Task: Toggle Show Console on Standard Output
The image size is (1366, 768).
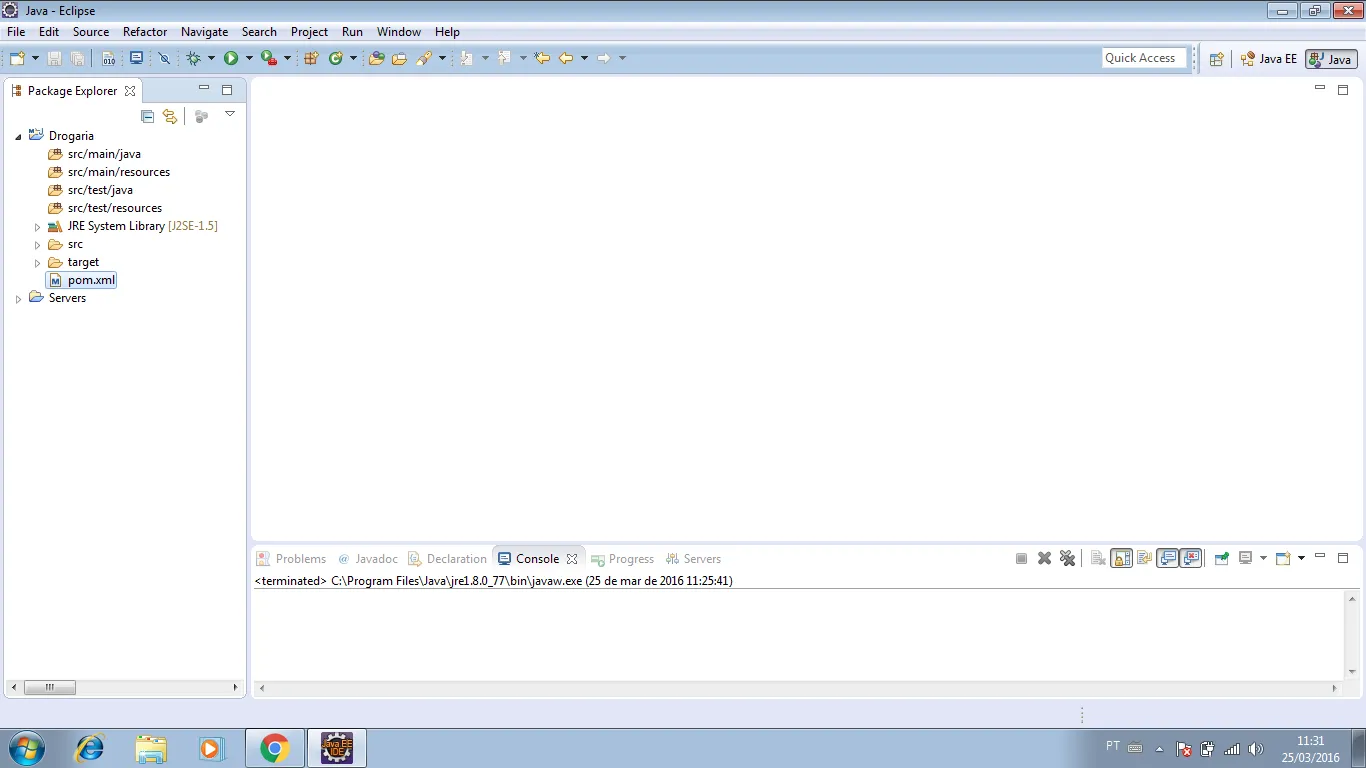Action: coord(1167,559)
